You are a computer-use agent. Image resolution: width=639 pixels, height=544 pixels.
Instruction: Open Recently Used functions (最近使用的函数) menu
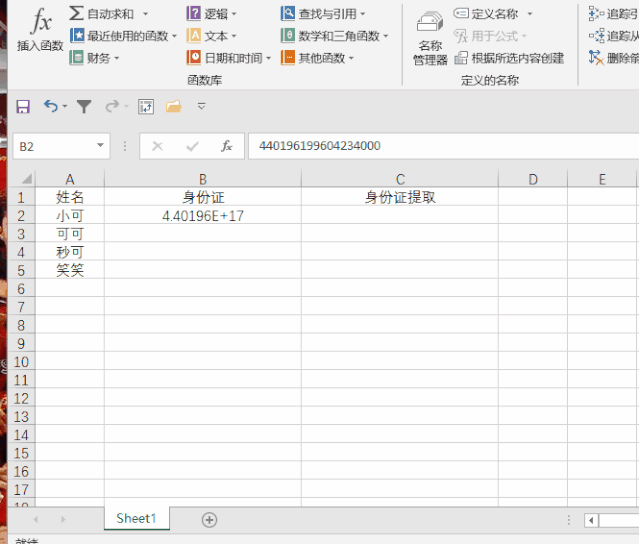(123, 36)
